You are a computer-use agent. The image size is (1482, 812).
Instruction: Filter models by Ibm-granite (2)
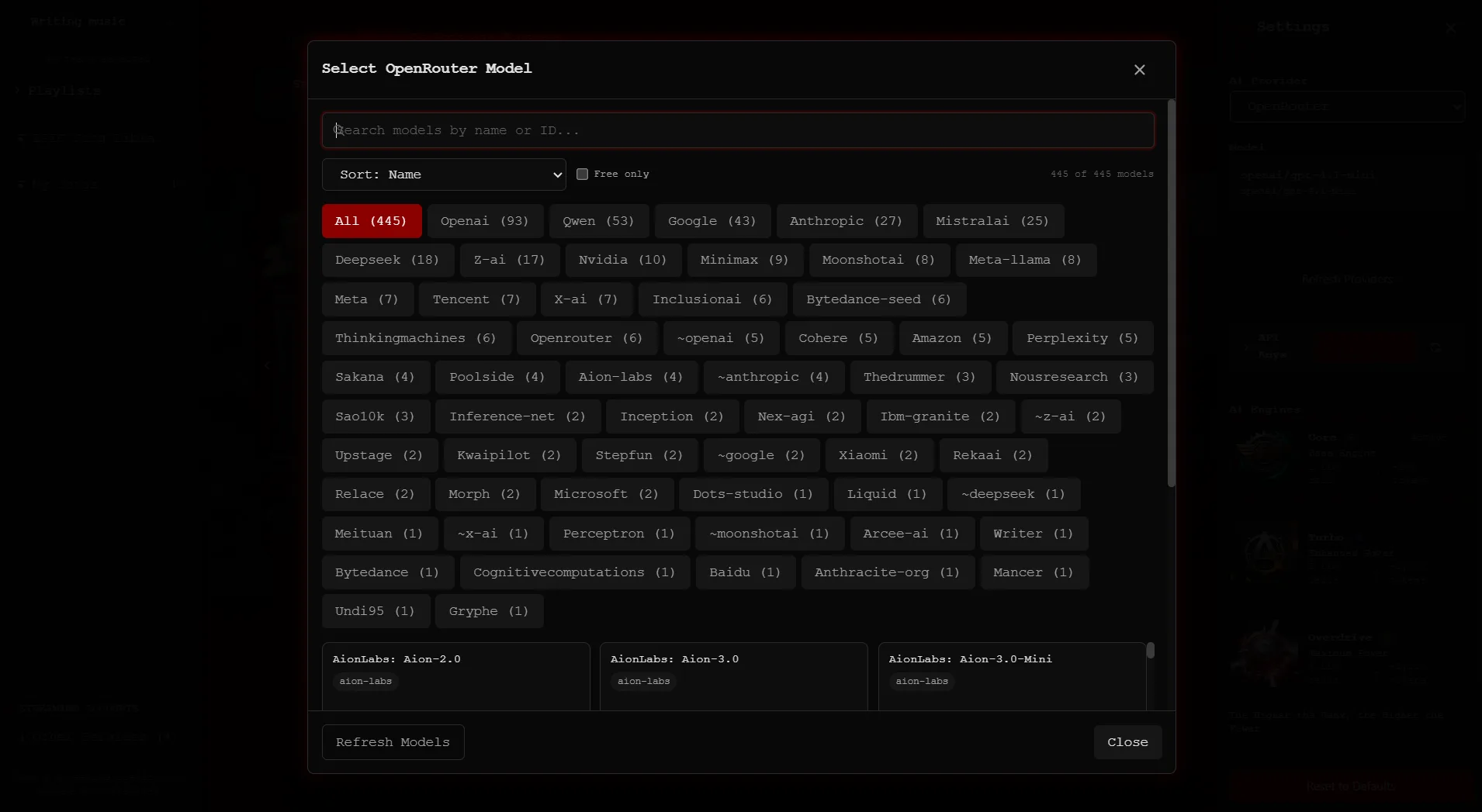pyautogui.click(x=941, y=416)
